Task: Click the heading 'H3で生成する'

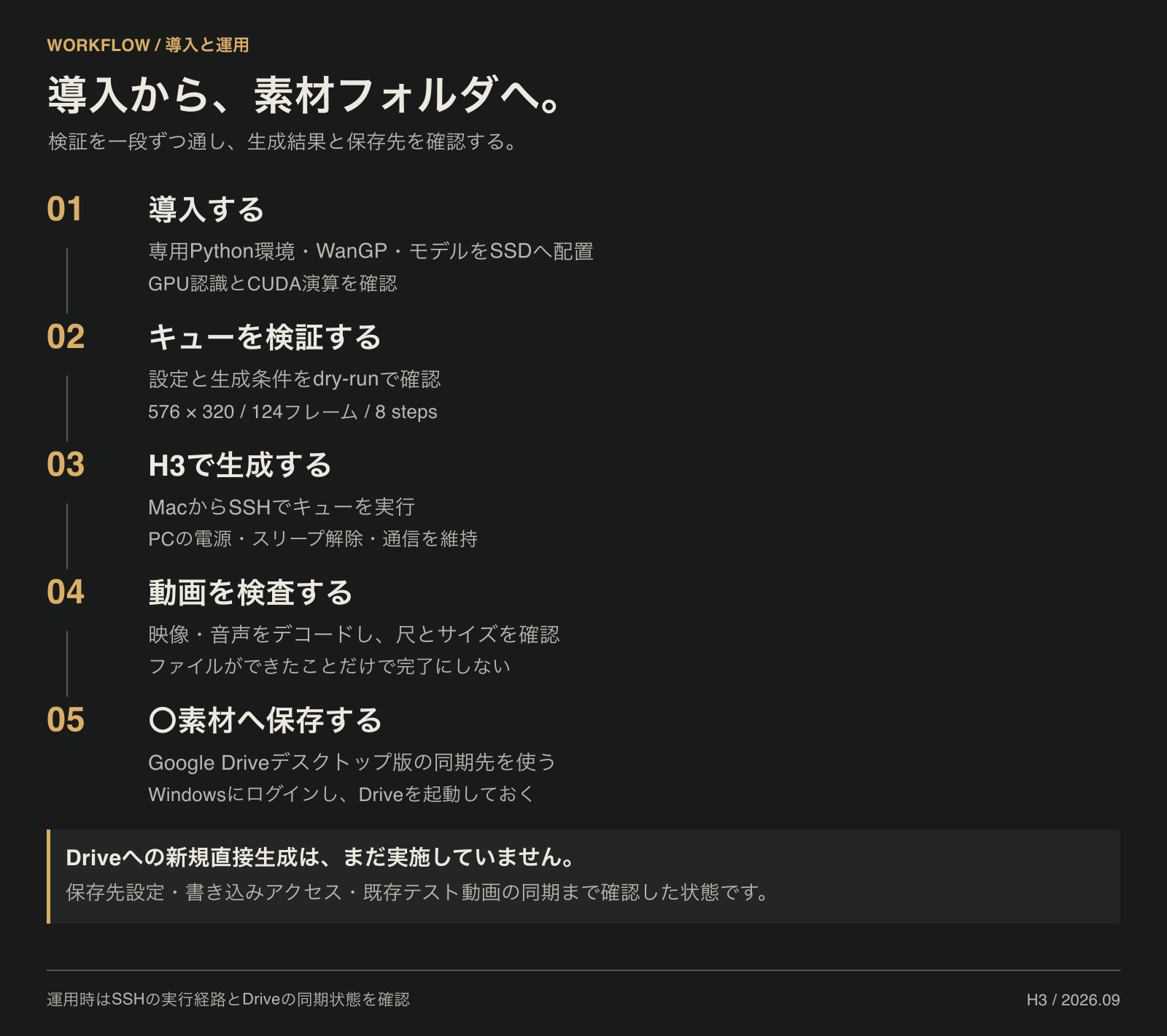Action: (x=240, y=465)
